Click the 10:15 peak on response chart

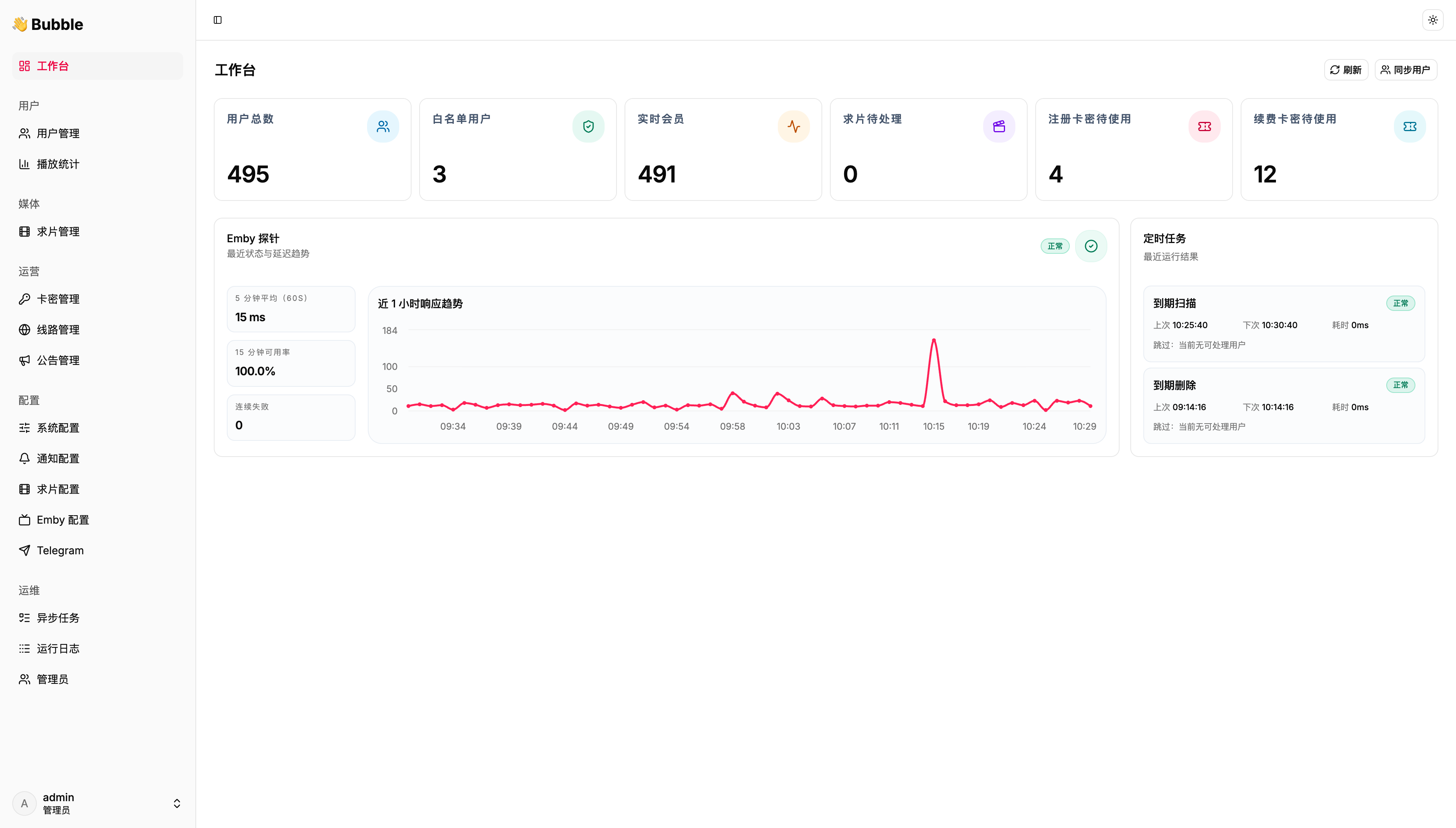pos(933,341)
